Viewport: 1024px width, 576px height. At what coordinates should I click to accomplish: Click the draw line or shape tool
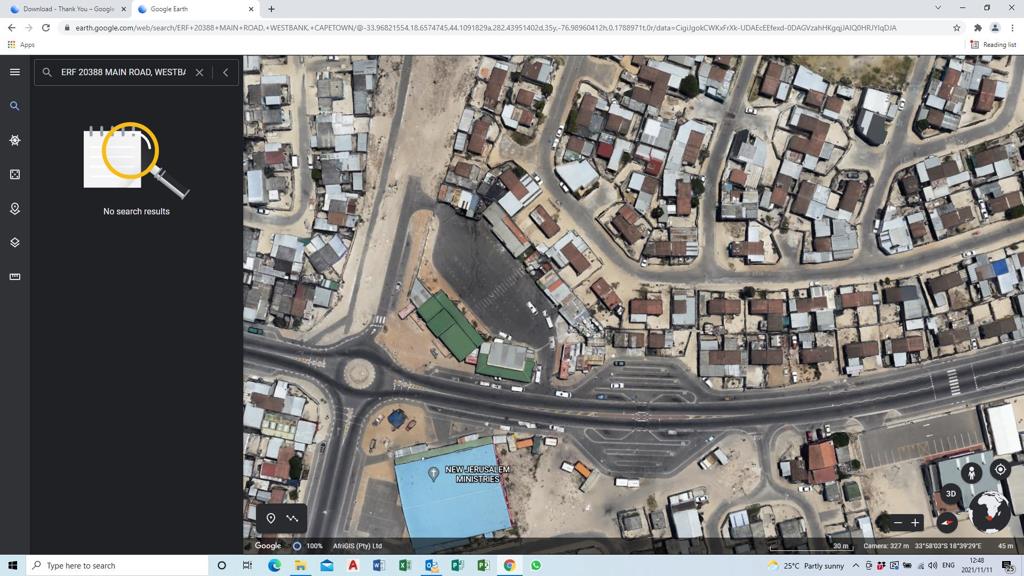pos(292,518)
